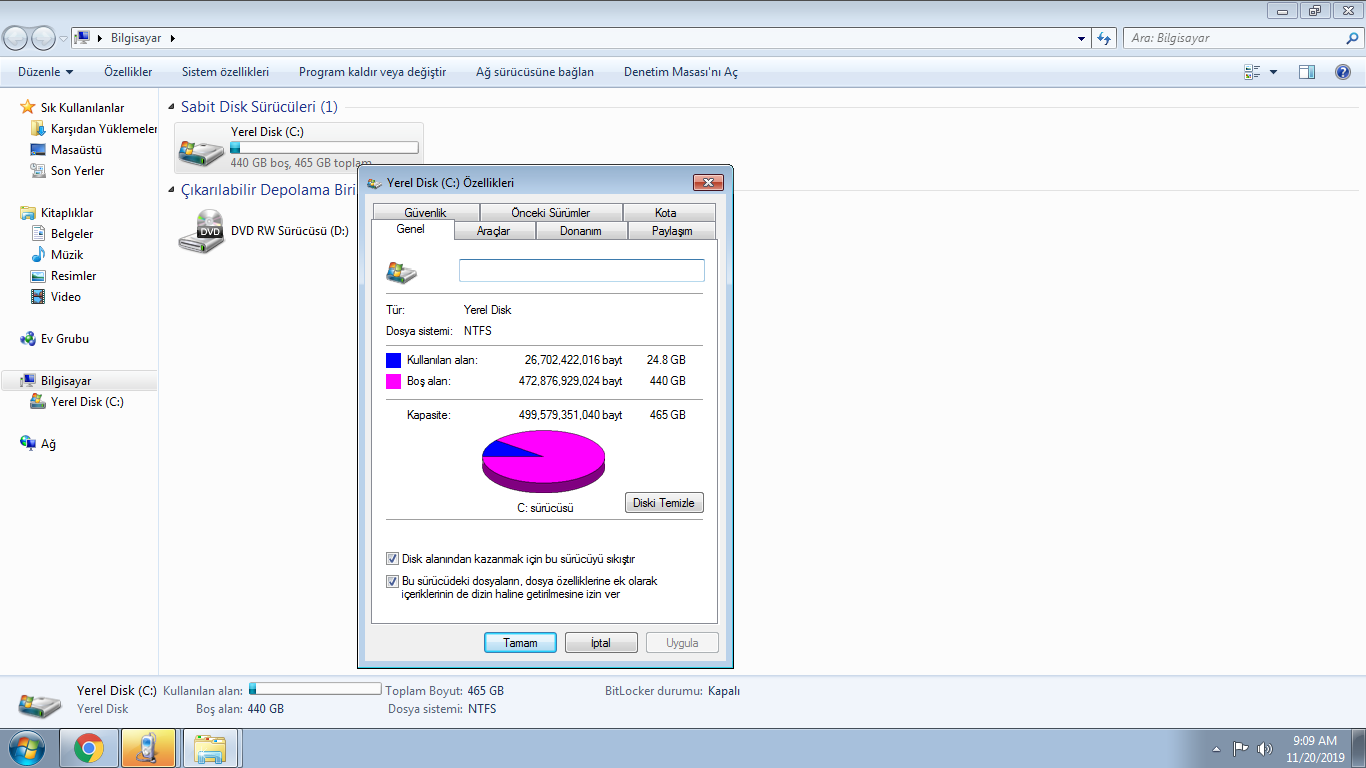1366x768 pixels.
Task: Open the view options dropdown arrow
Action: click(1273, 72)
